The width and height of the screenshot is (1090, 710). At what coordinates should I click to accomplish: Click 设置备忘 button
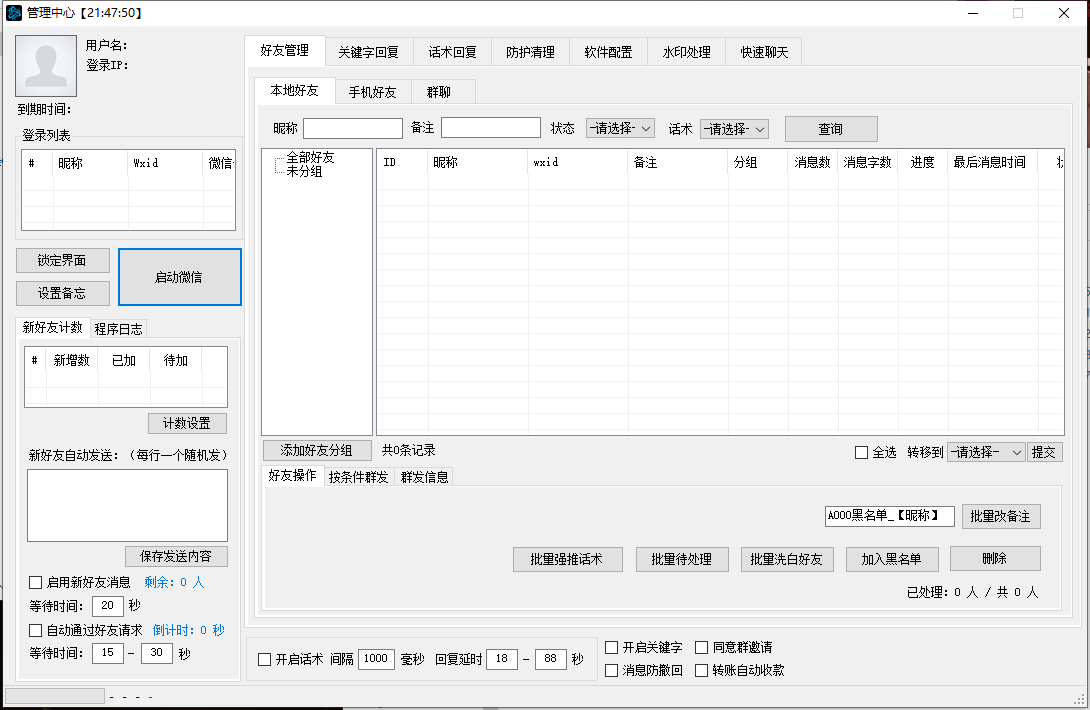coord(63,293)
